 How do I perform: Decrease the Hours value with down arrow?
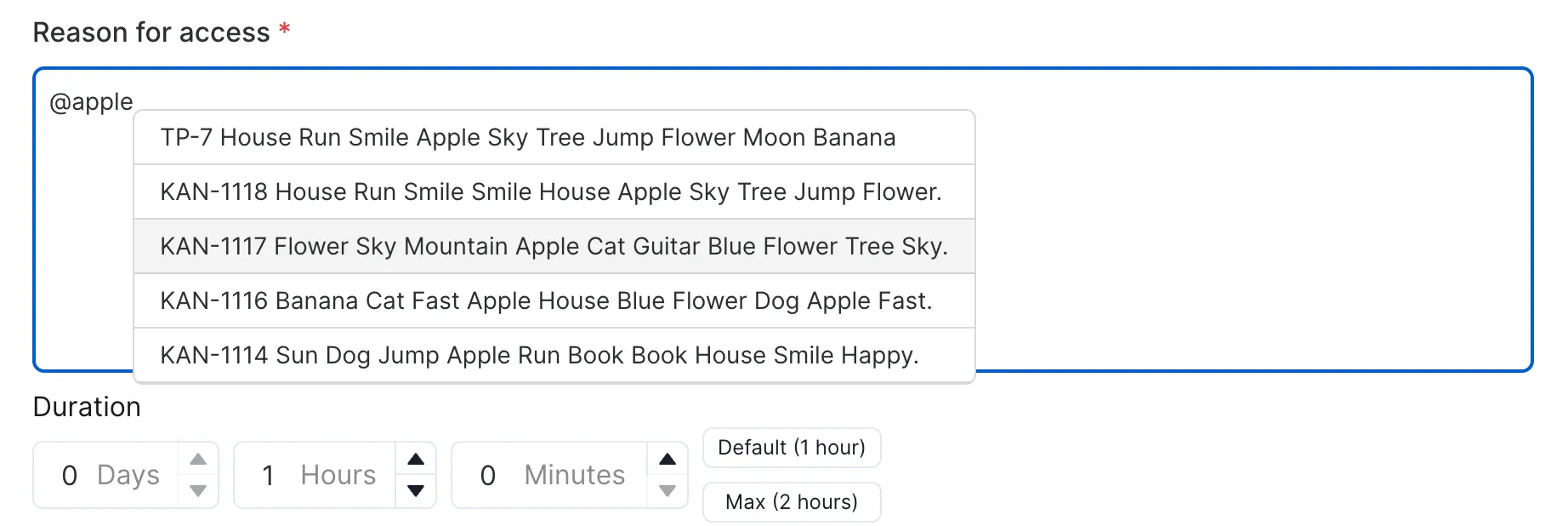tap(416, 490)
